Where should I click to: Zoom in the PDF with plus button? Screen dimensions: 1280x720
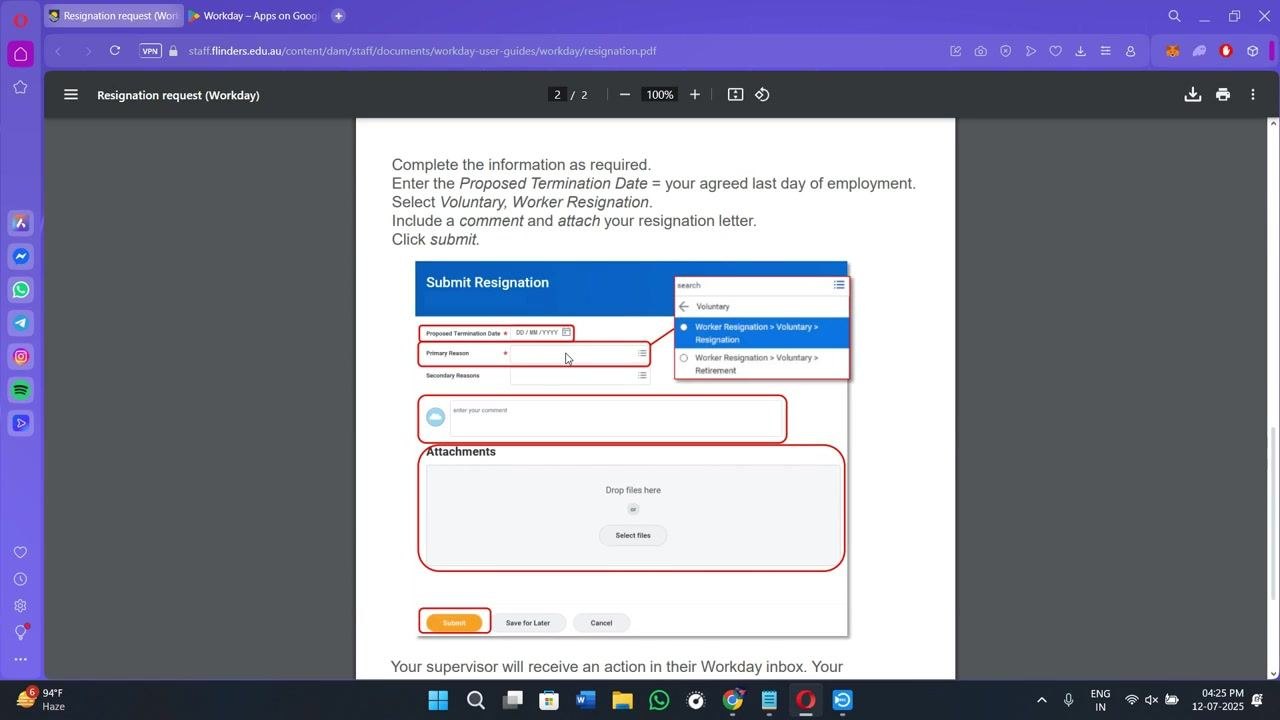tap(695, 95)
